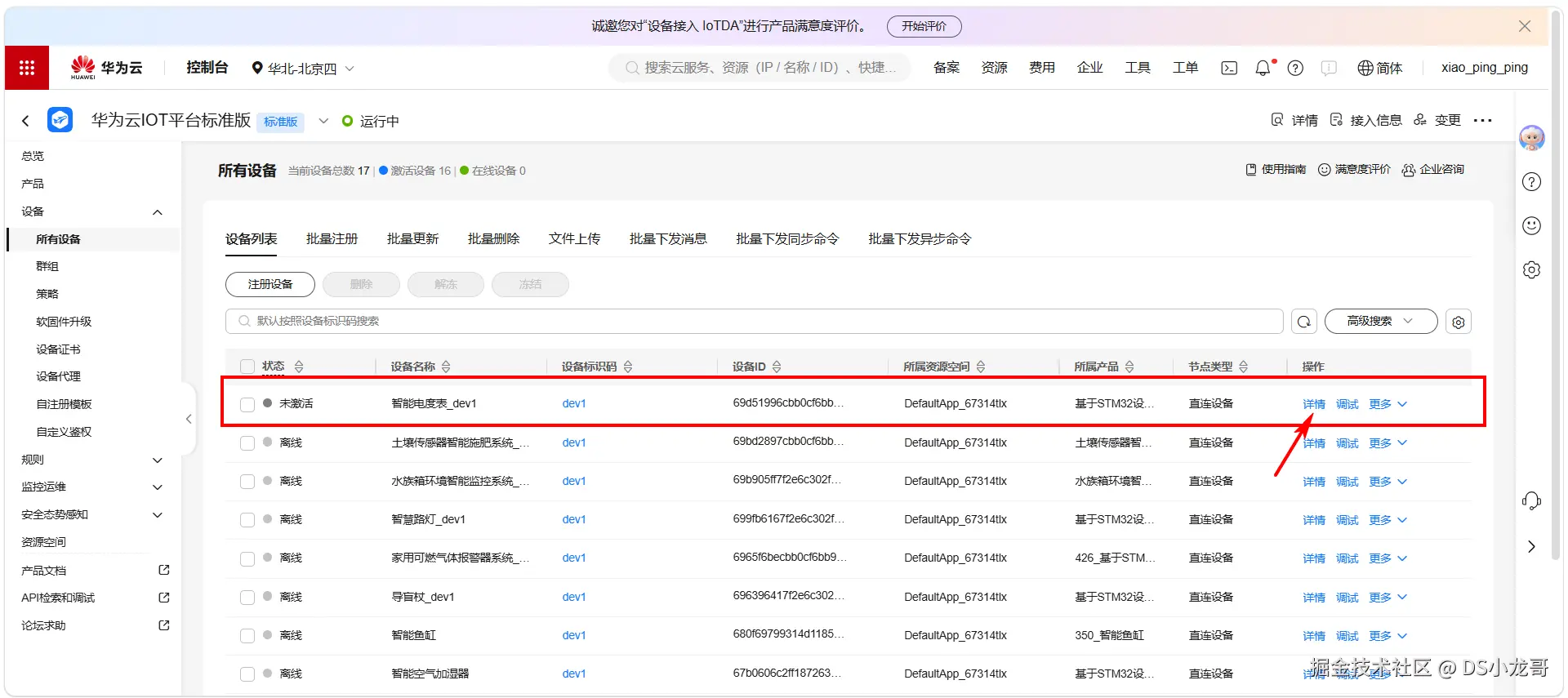1568x698 pixels.
Task: Open table column settings gear icon
Action: (x=1459, y=322)
